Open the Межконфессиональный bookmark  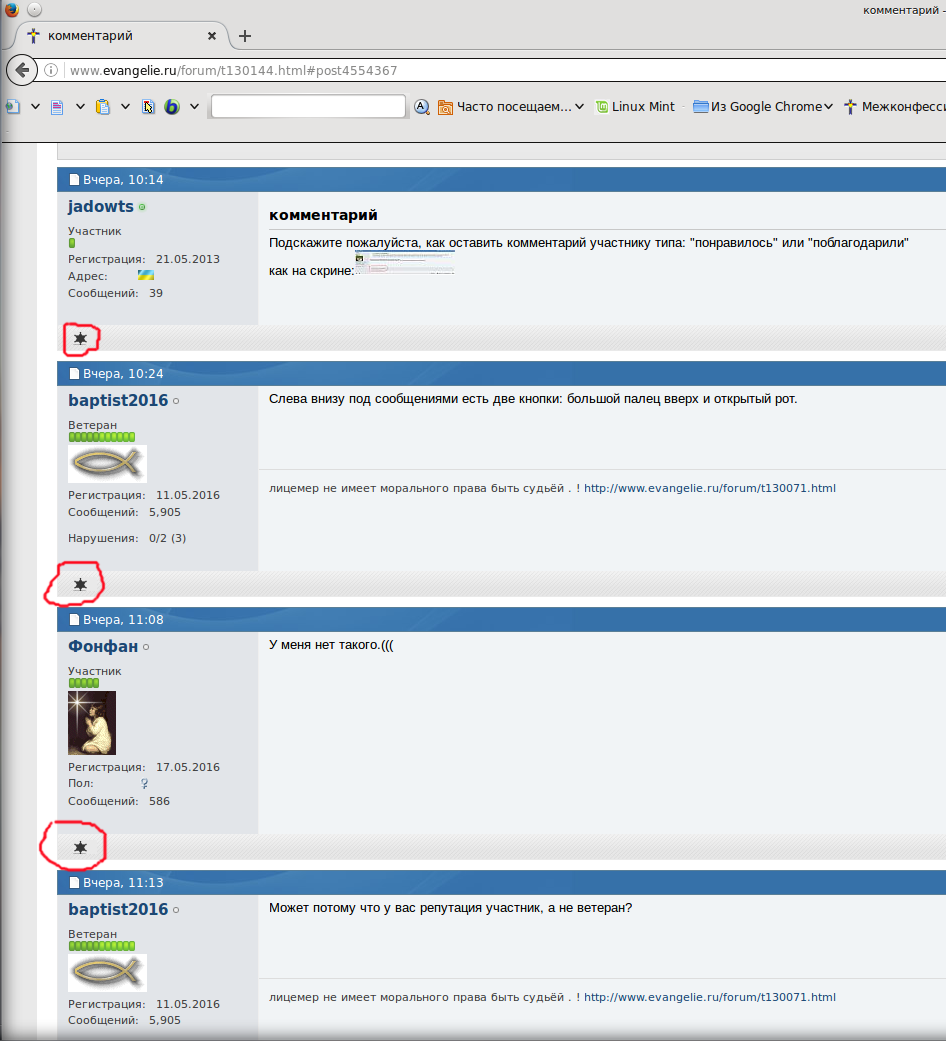[x=895, y=107]
